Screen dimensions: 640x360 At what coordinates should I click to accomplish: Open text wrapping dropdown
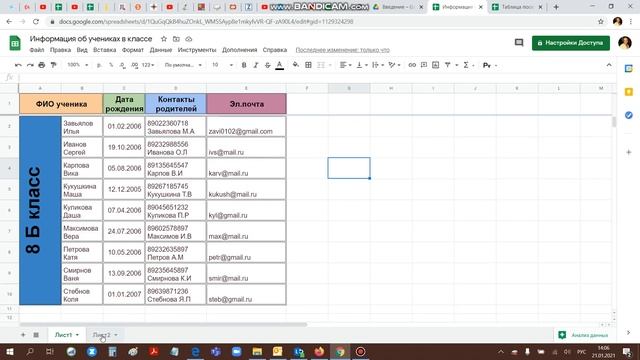(x=378, y=65)
